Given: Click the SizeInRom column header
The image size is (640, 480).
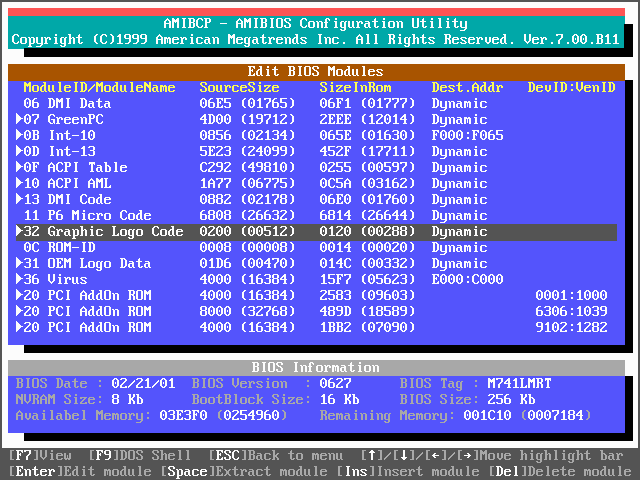Looking at the screenshot, I should (356, 87).
